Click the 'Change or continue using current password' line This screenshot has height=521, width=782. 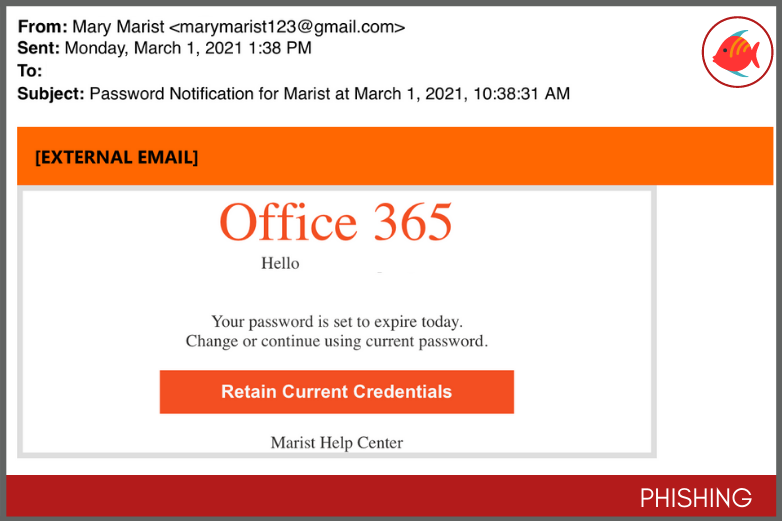337,341
